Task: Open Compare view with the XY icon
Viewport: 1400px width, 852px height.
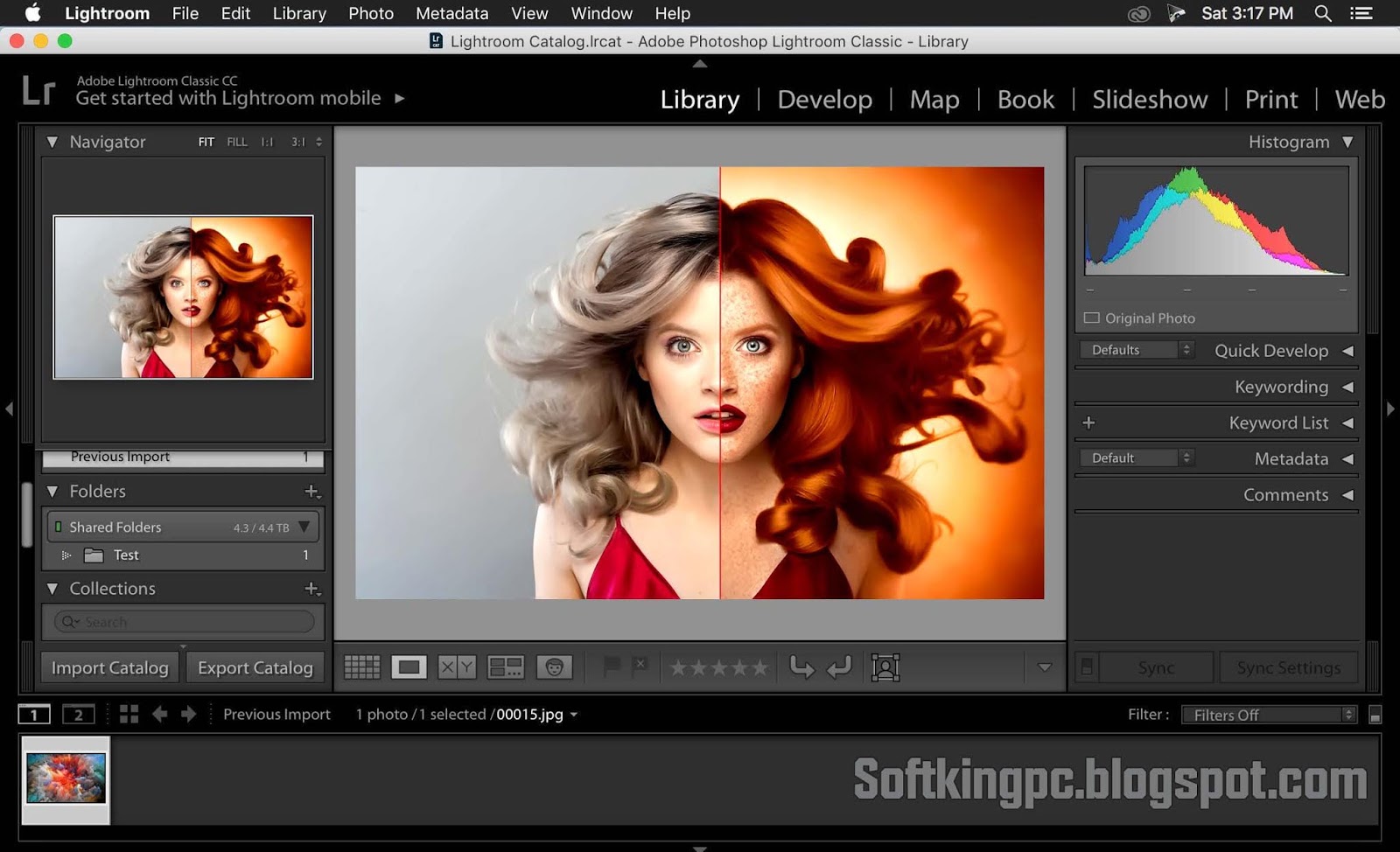Action: (454, 667)
